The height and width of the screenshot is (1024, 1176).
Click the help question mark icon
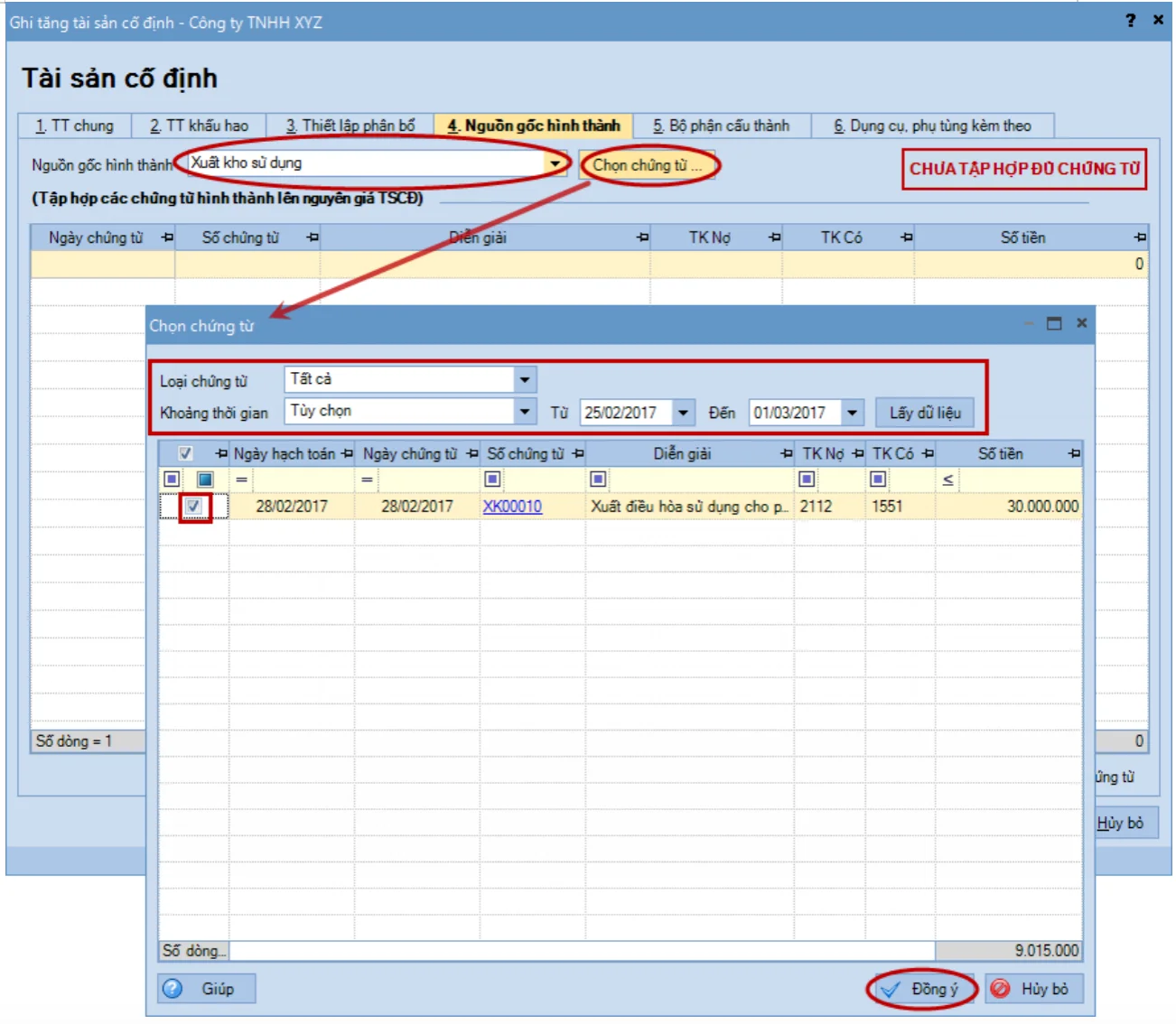point(1130,20)
